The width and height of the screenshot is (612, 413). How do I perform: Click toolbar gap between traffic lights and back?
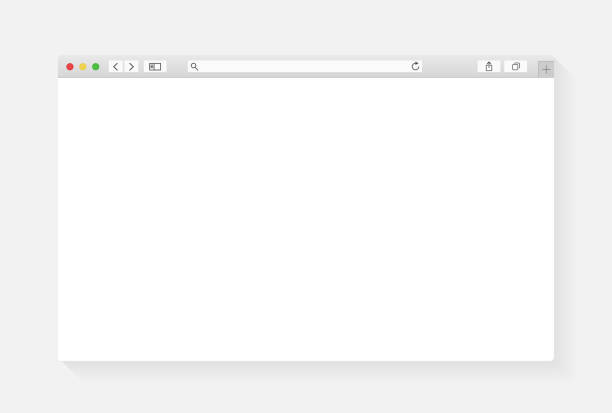tap(104, 67)
